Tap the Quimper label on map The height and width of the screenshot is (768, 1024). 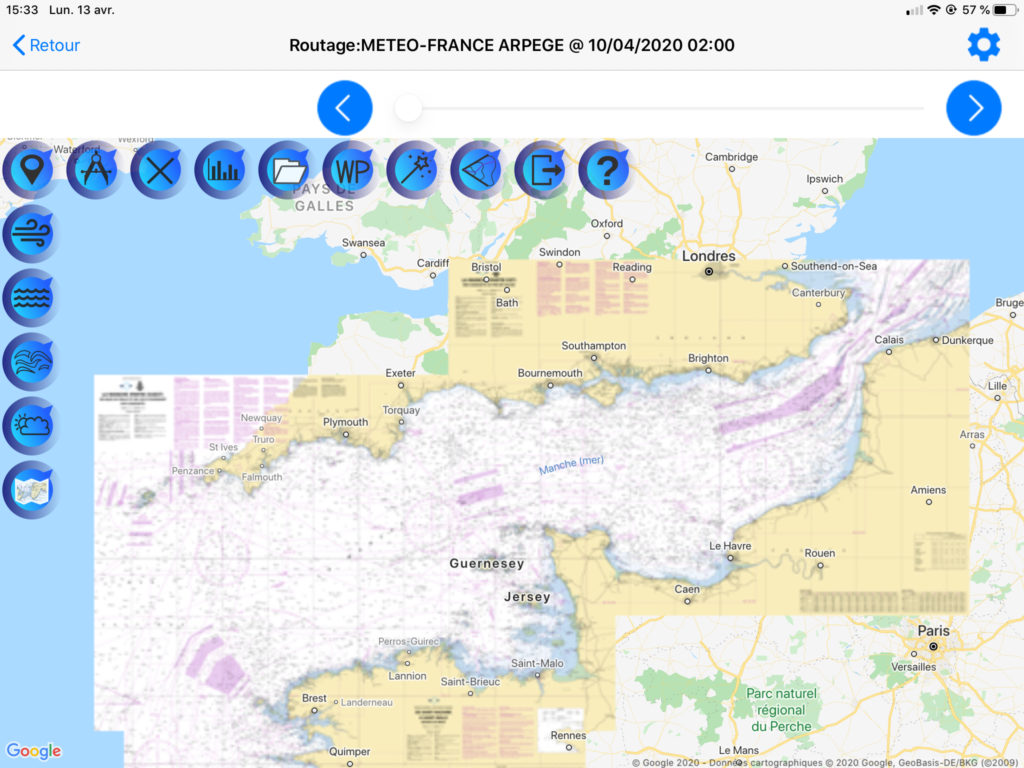(x=349, y=752)
